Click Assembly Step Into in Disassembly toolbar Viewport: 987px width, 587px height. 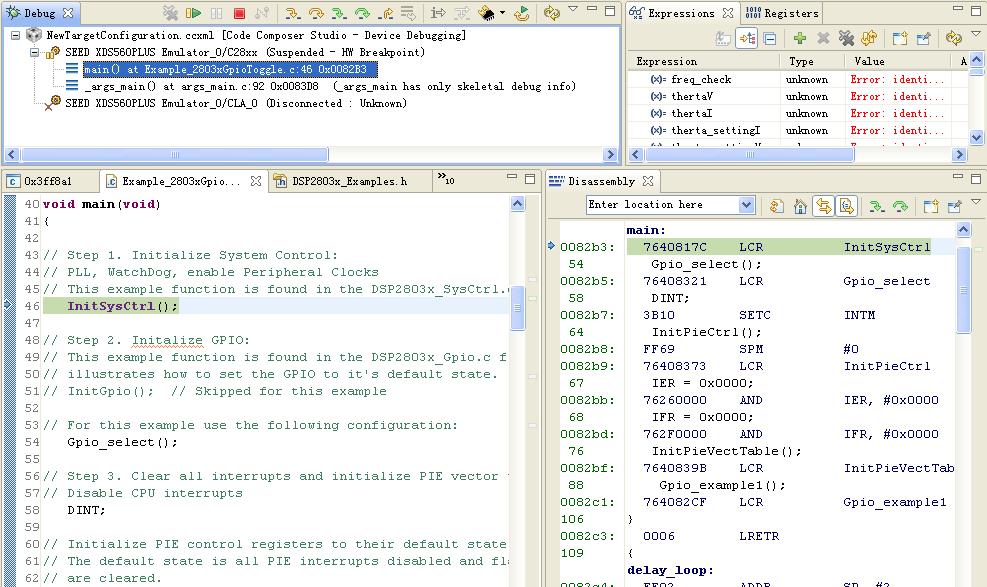(876, 206)
